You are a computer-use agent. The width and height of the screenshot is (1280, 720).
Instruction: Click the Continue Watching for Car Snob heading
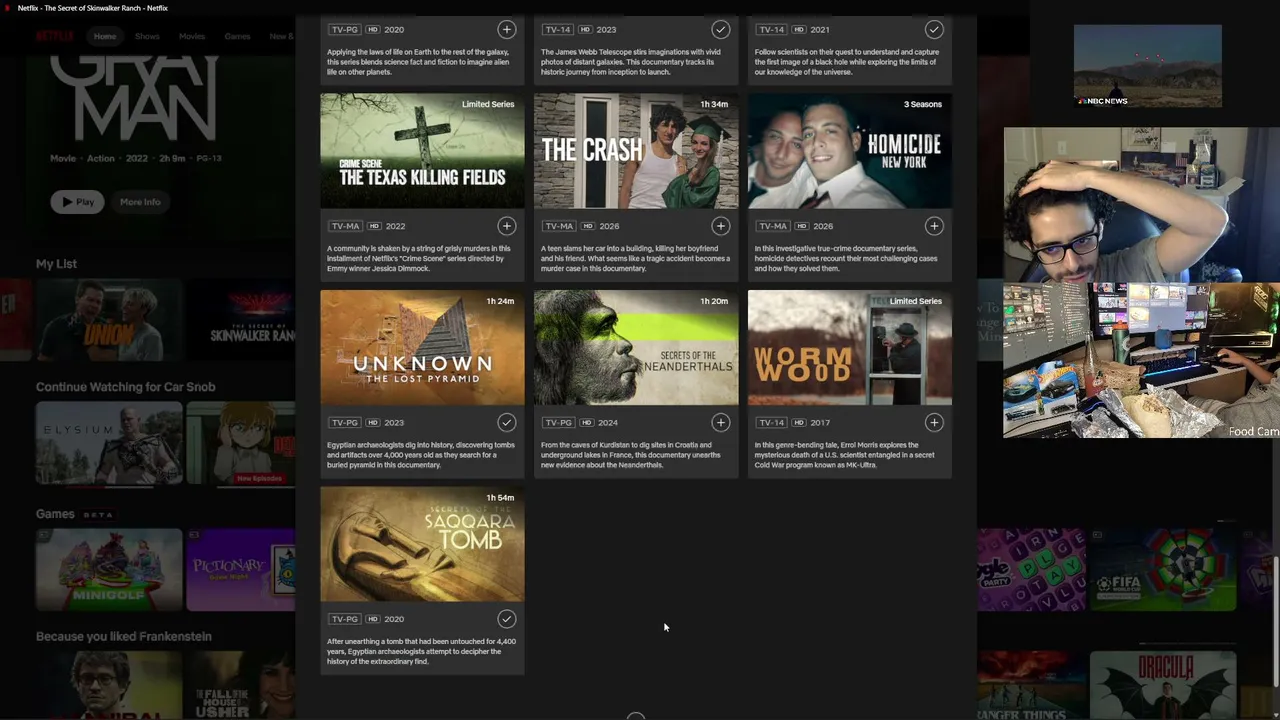125,387
